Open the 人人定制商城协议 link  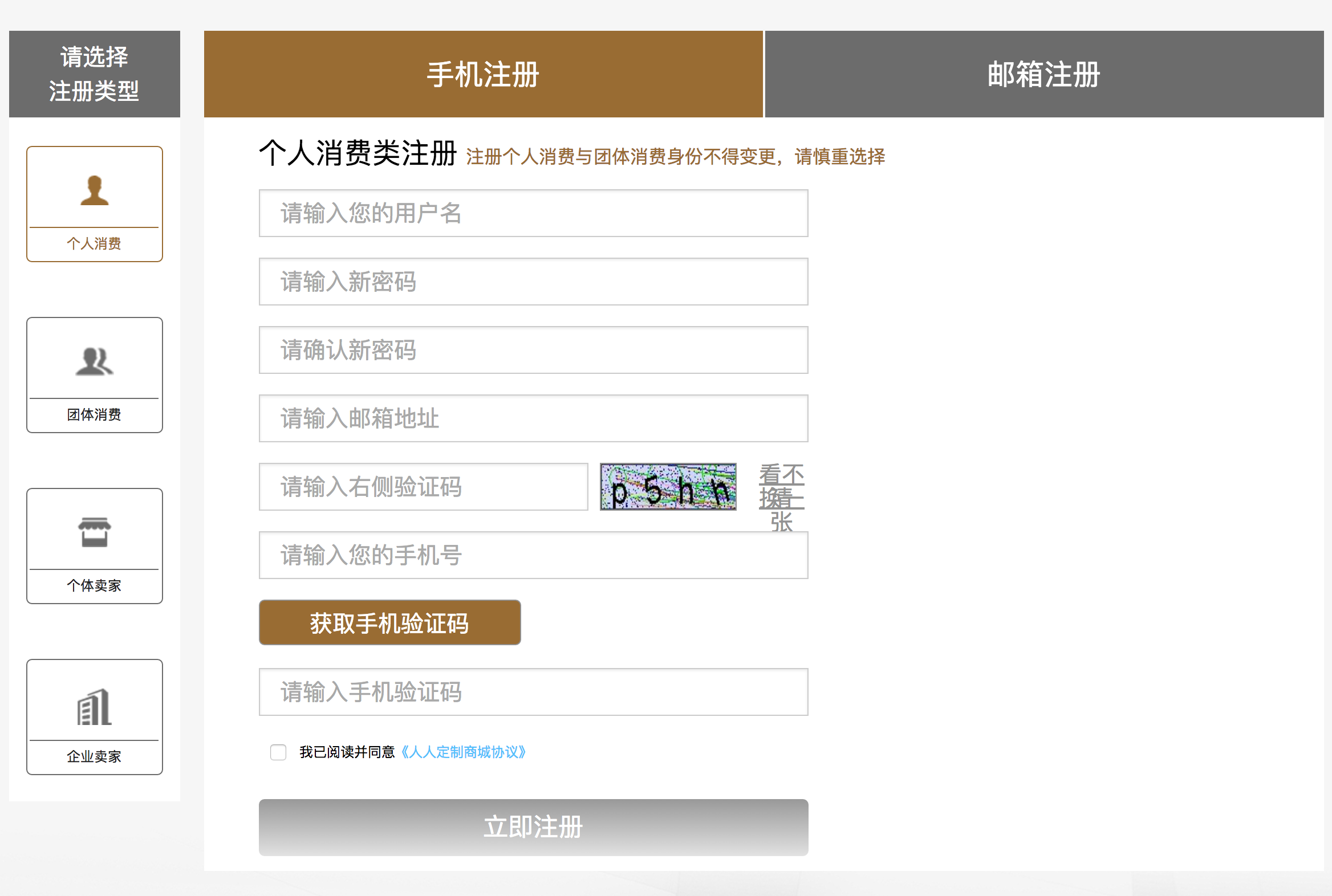[463, 752]
